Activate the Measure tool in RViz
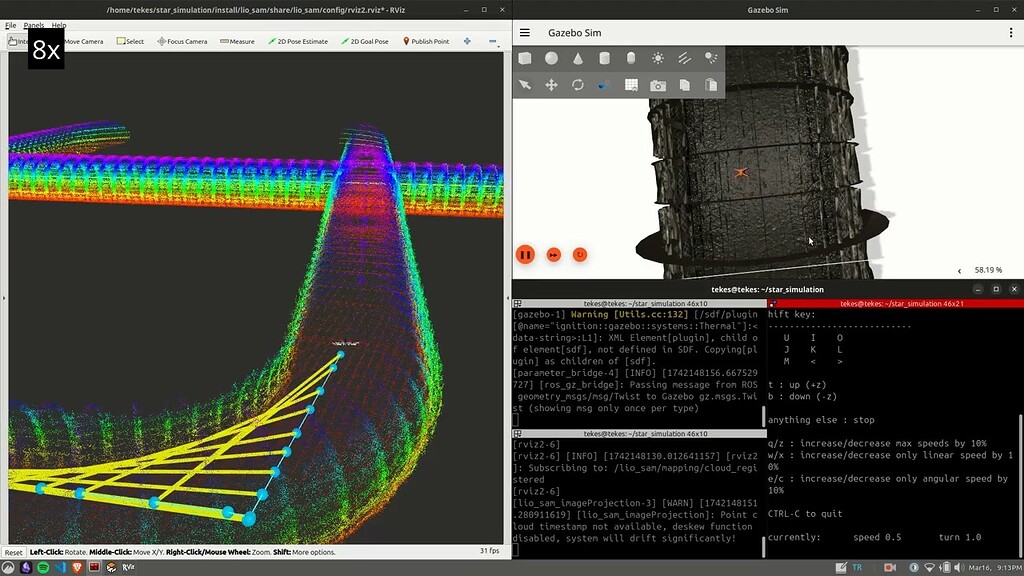The image size is (1024, 576). (239, 41)
